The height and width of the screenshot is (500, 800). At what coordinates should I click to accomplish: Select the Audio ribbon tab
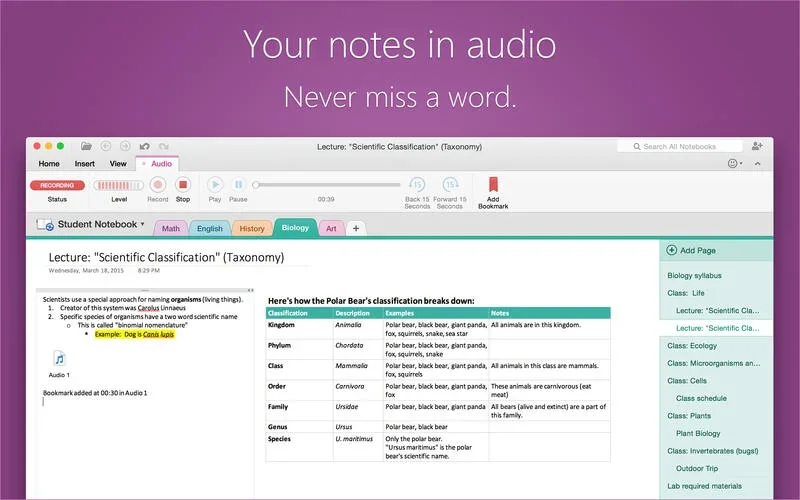157,164
